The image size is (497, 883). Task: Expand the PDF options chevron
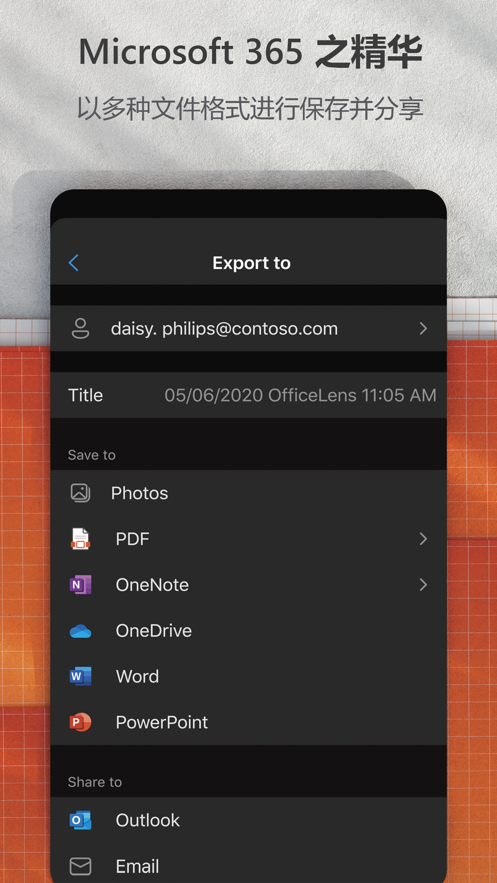pos(423,539)
